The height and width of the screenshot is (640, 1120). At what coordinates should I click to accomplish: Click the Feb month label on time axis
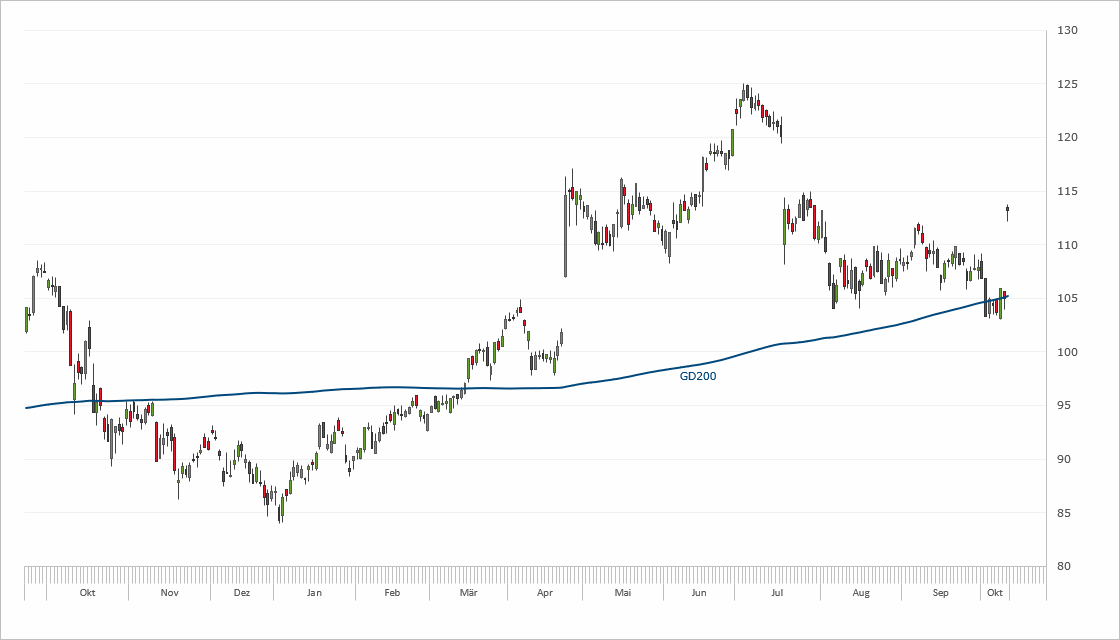click(391, 593)
